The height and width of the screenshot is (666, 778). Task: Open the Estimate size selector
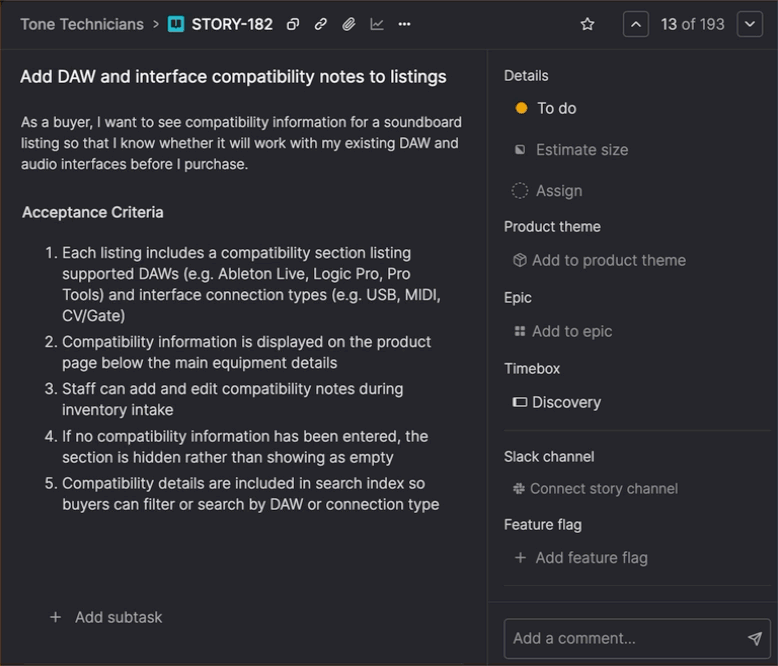pyautogui.click(x=571, y=150)
